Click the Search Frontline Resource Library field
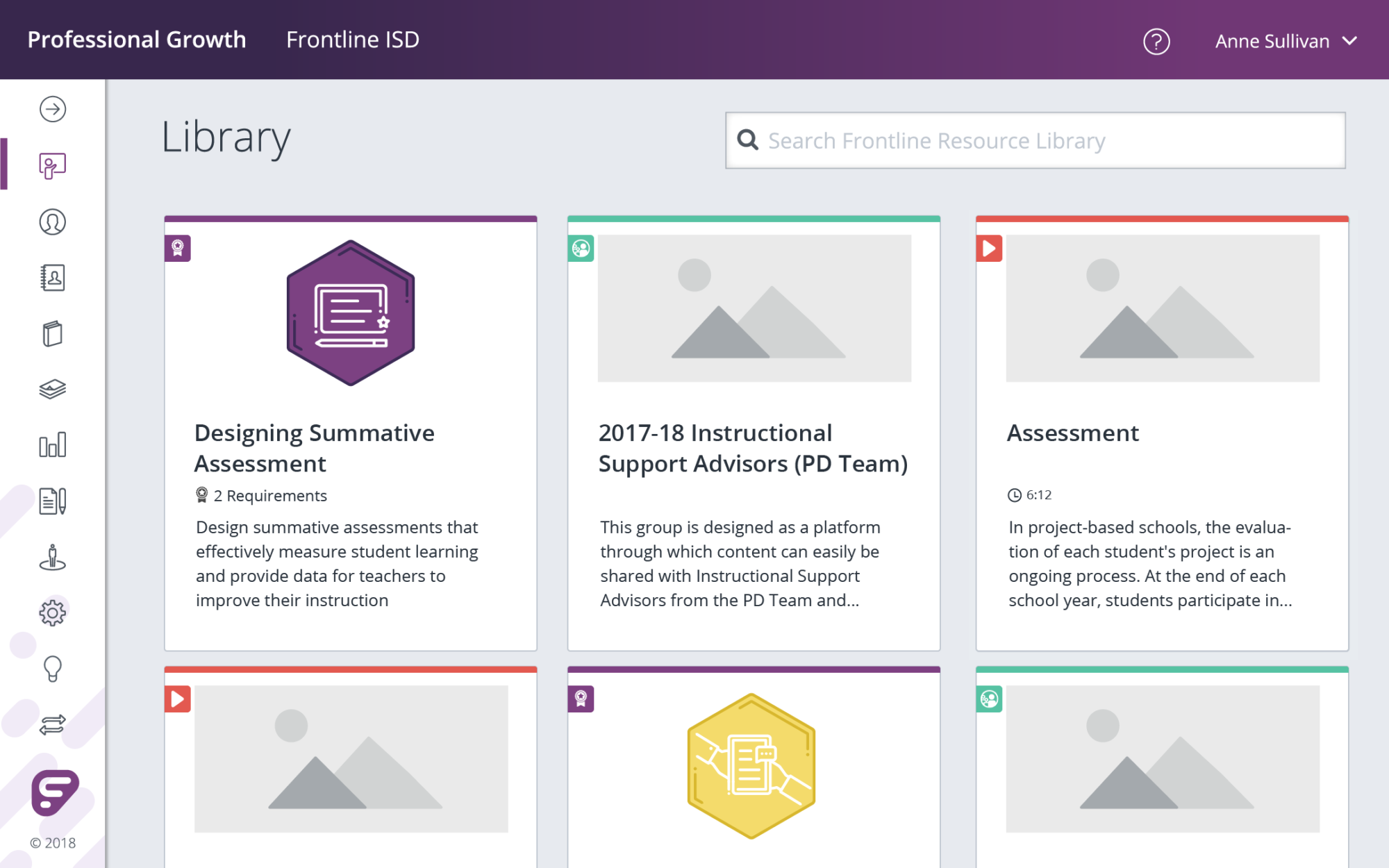Viewport: 1389px width, 868px height. point(1035,141)
